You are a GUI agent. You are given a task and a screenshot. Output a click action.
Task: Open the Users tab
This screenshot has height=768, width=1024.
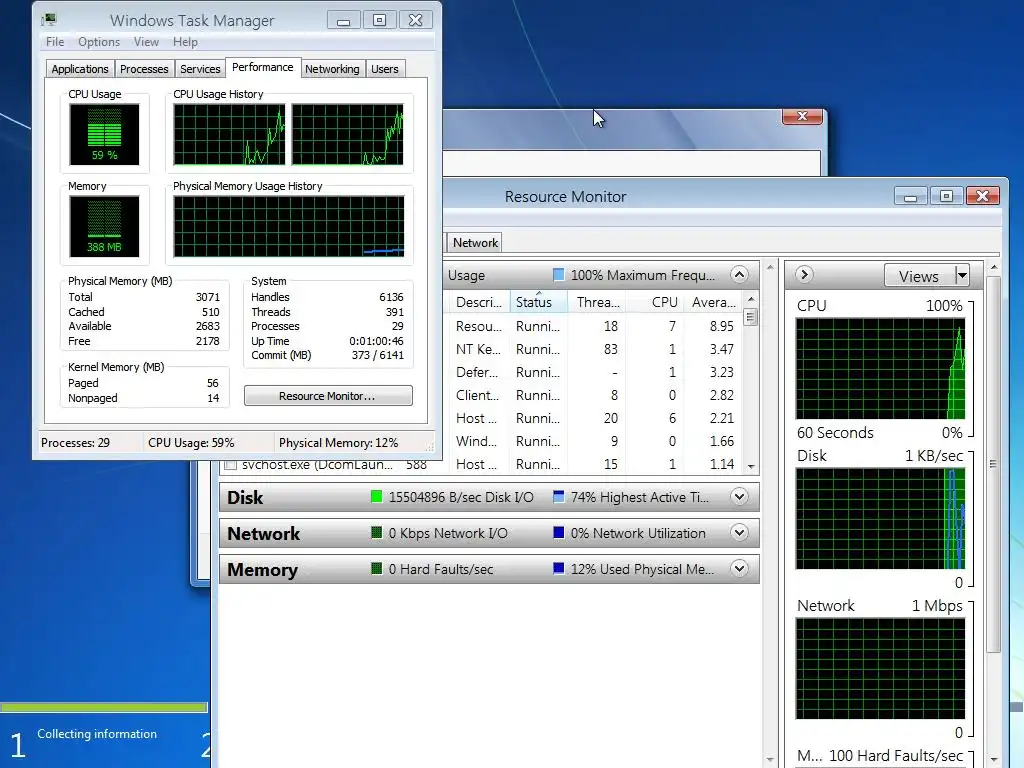pos(385,69)
